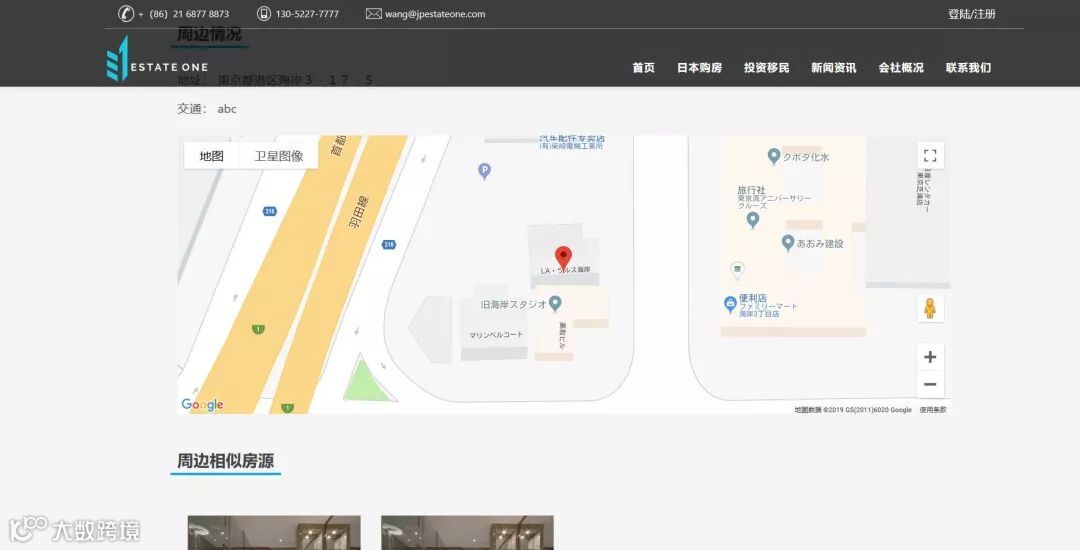Click the route 316 badge near 羽田線
This screenshot has height=550, width=1080.
(x=389, y=244)
